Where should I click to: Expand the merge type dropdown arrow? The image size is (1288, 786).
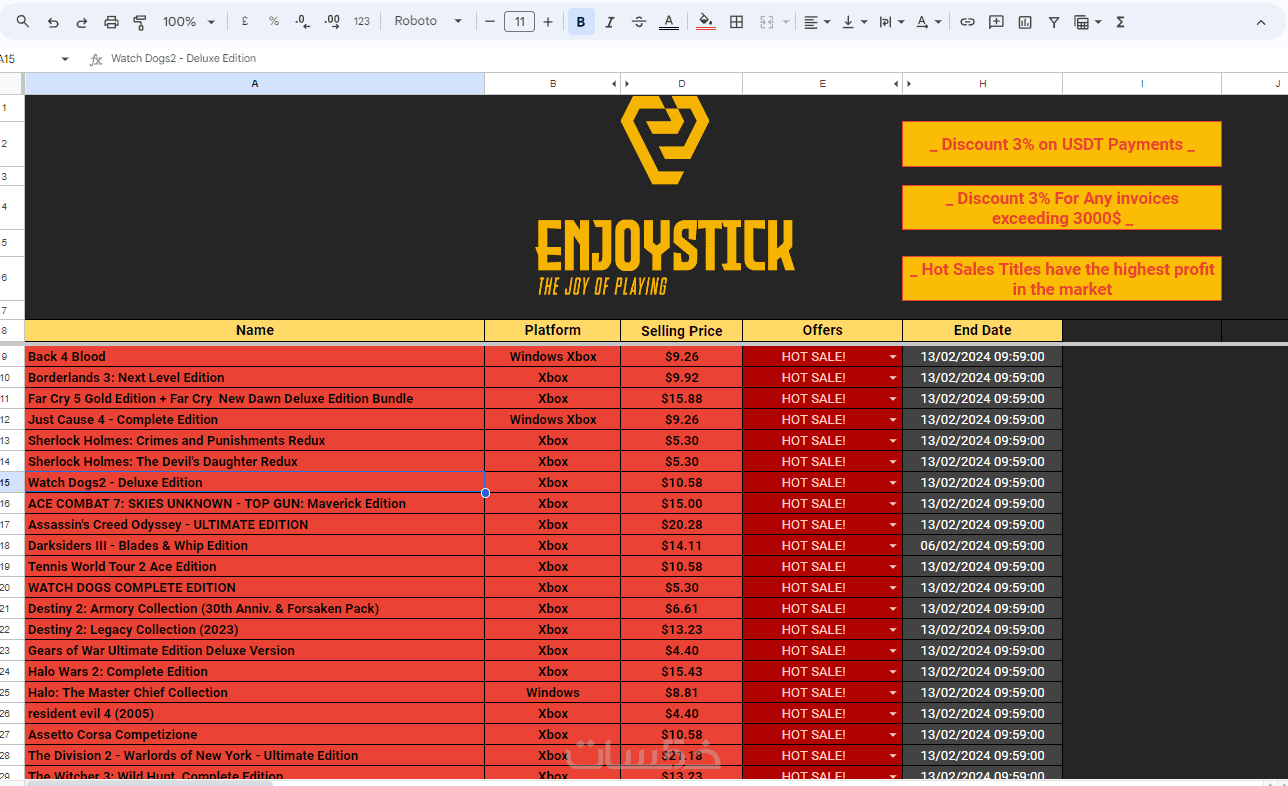click(x=785, y=22)
